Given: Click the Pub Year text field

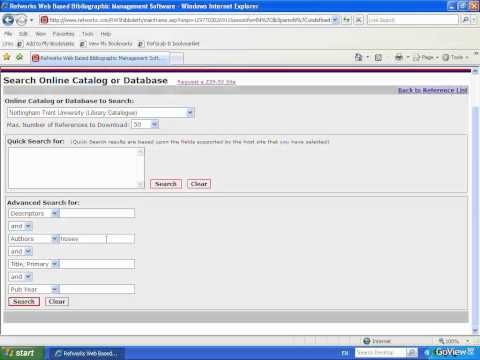Looking at the screenshot, I should (x=97, y=289).
